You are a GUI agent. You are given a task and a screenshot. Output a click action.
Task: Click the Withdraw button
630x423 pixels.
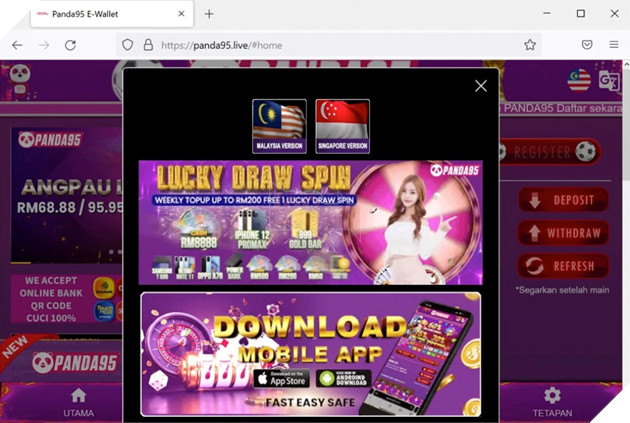point(563,233)
